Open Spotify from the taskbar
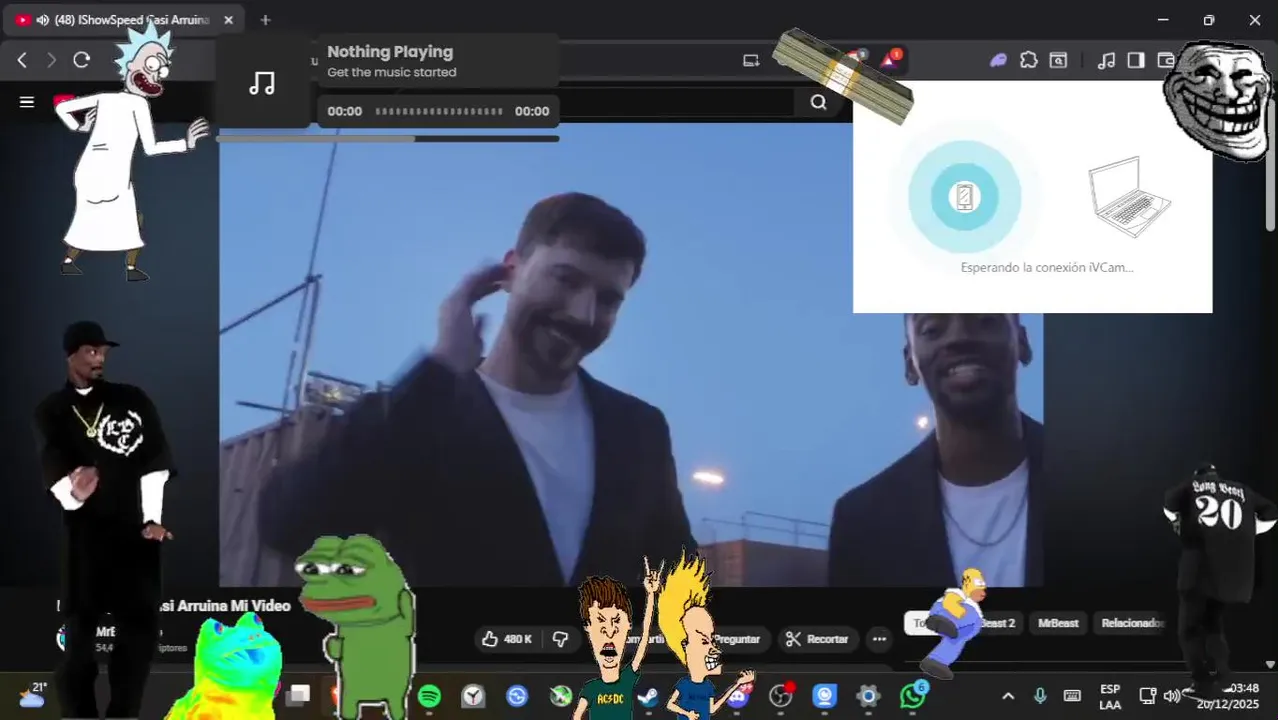Viewport: 1278px width, 720px height. click(429, 696)
